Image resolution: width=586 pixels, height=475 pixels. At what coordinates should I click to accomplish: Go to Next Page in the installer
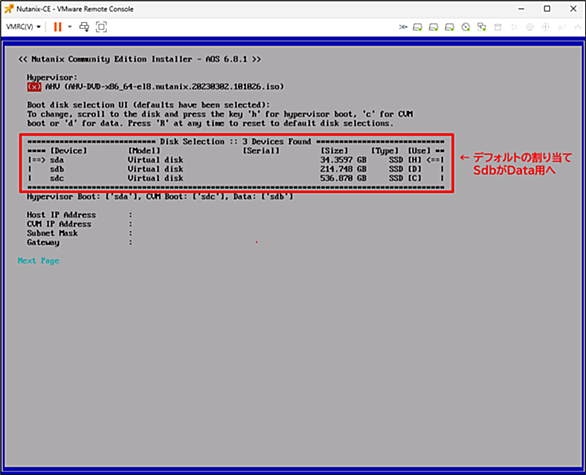click(38, 261)
